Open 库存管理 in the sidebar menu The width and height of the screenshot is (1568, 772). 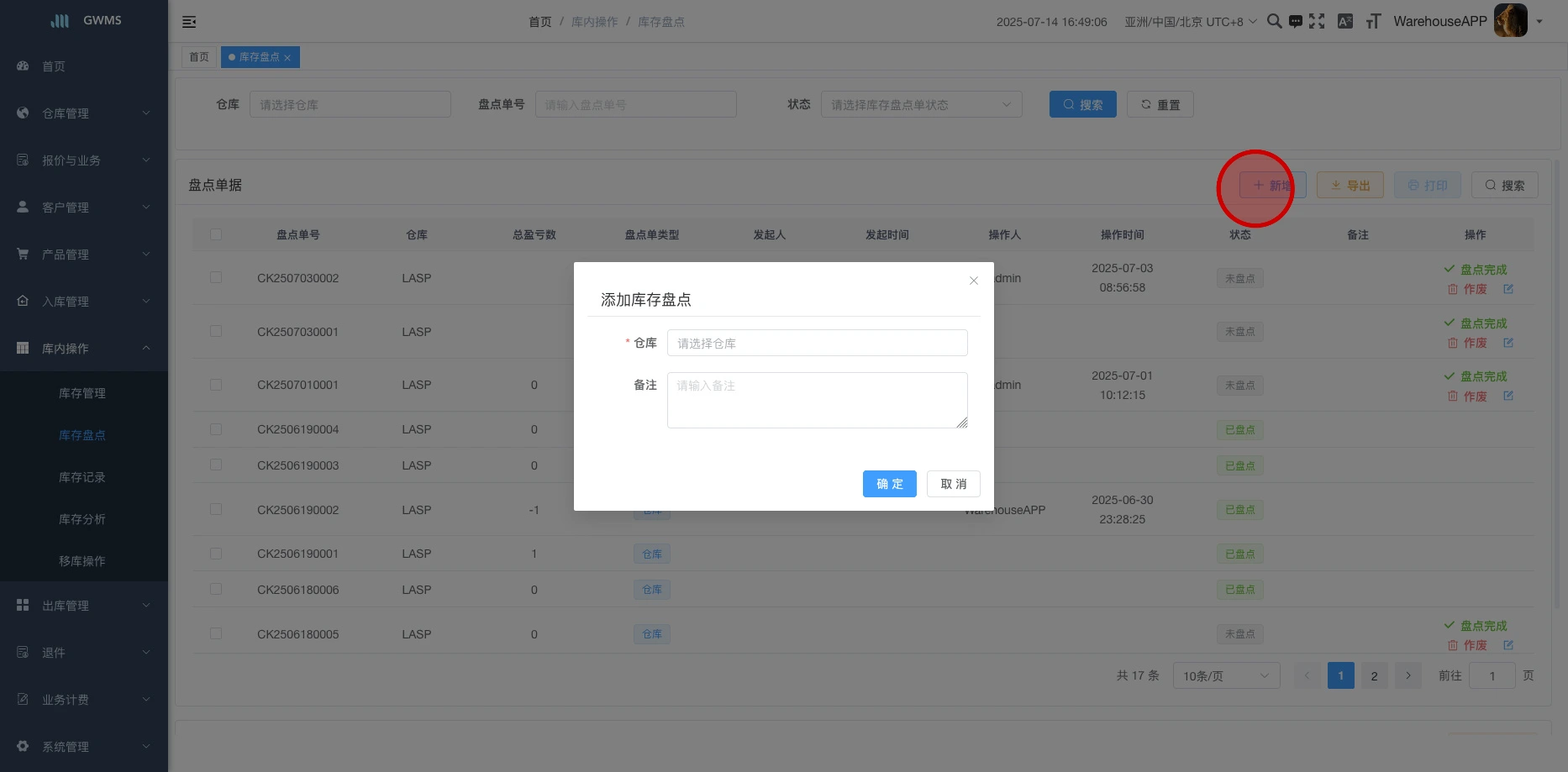(x=82, y=393)
